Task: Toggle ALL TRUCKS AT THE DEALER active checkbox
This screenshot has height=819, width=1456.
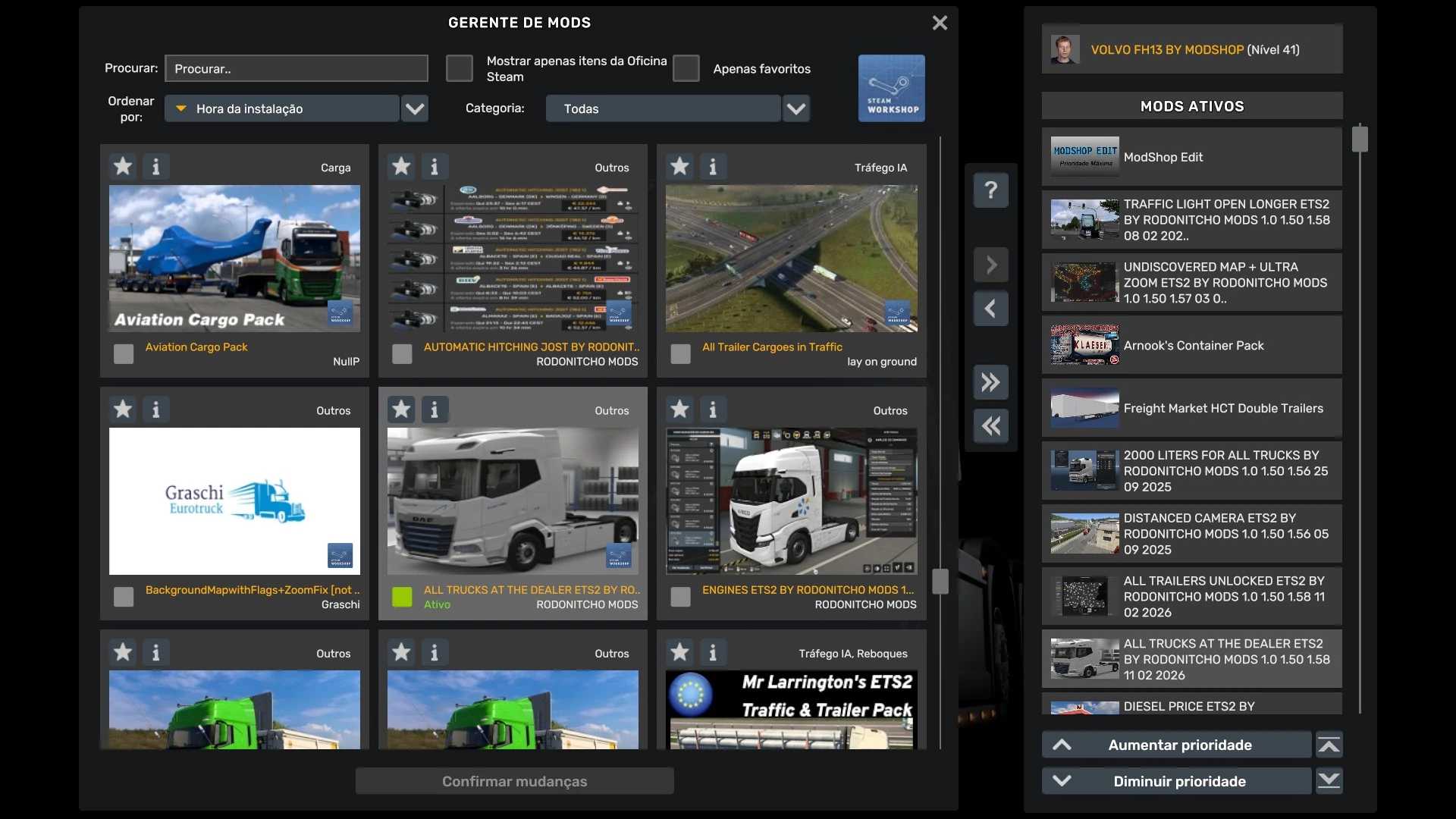Action: (402, 597)
